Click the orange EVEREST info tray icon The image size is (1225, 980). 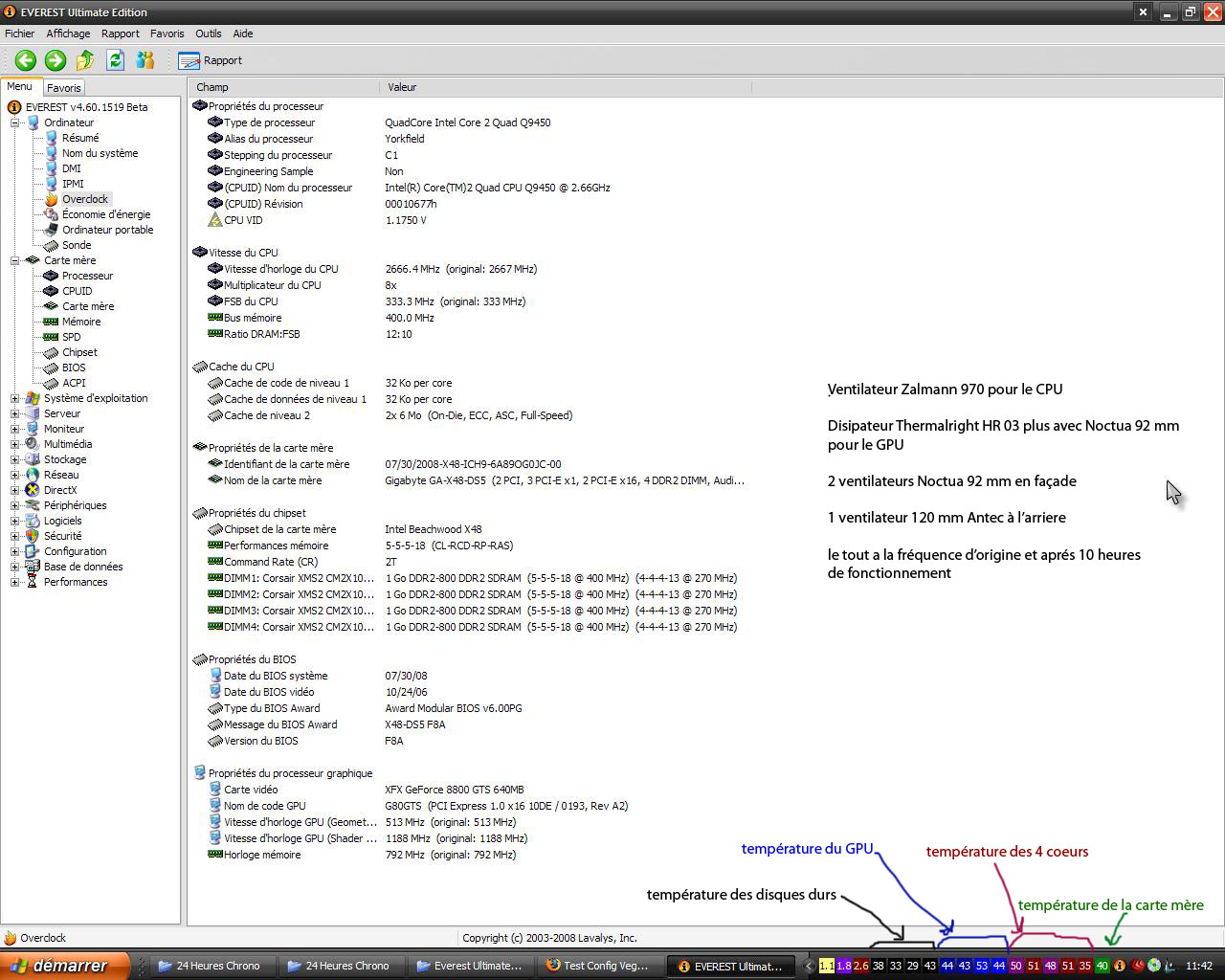click(x=1119, y=966)
